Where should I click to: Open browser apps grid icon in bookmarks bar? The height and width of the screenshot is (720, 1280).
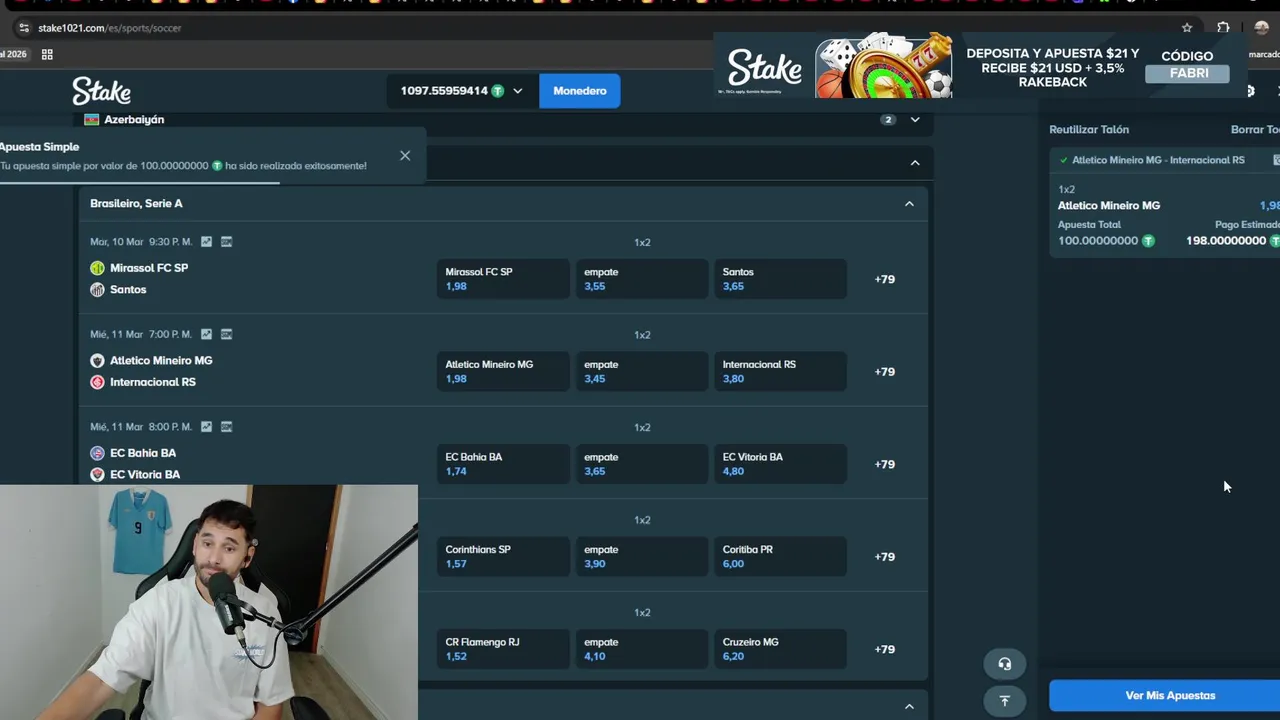[x=47, y=54]
